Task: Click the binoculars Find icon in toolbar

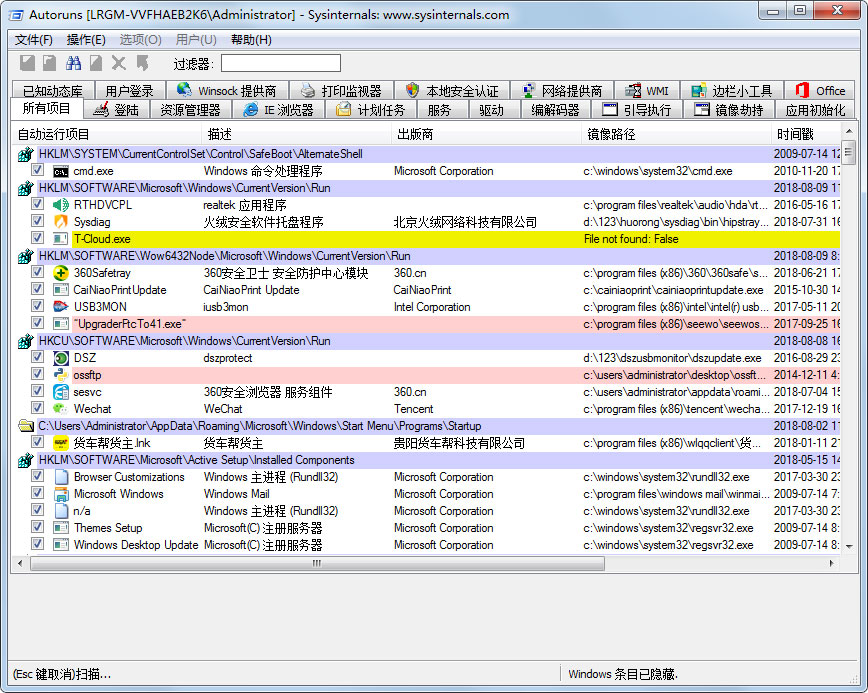Action: [x=73, y=63]
